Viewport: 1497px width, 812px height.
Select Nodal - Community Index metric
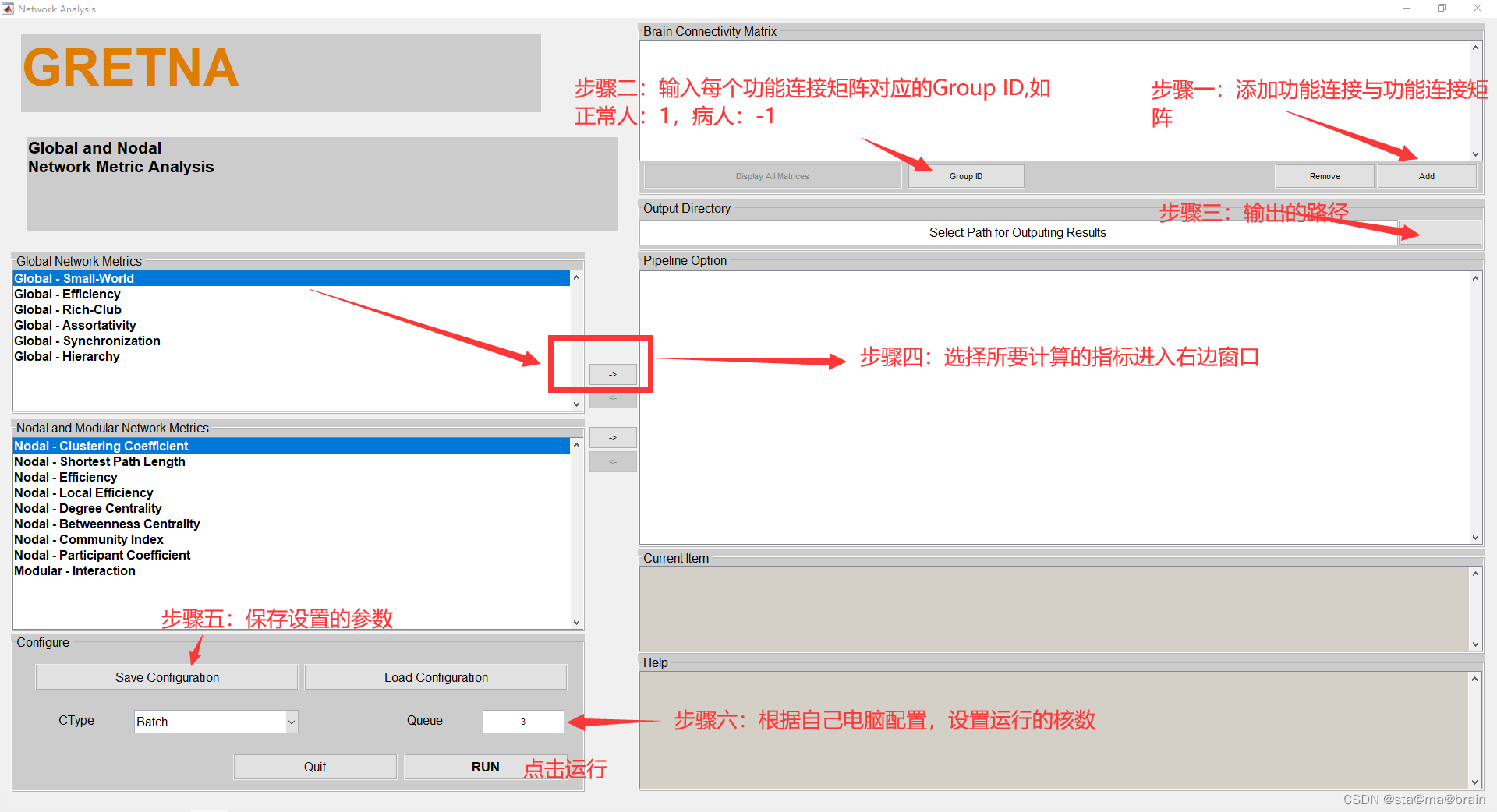tap(292, 539)
